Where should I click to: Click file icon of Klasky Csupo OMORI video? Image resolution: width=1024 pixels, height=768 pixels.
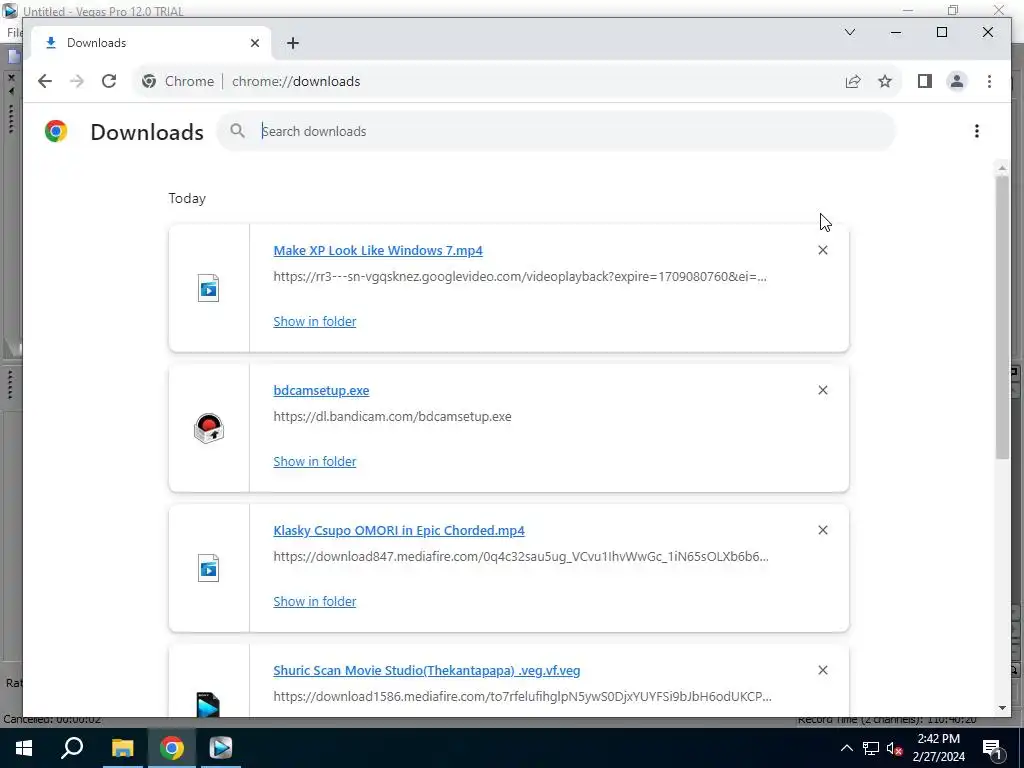209,568
